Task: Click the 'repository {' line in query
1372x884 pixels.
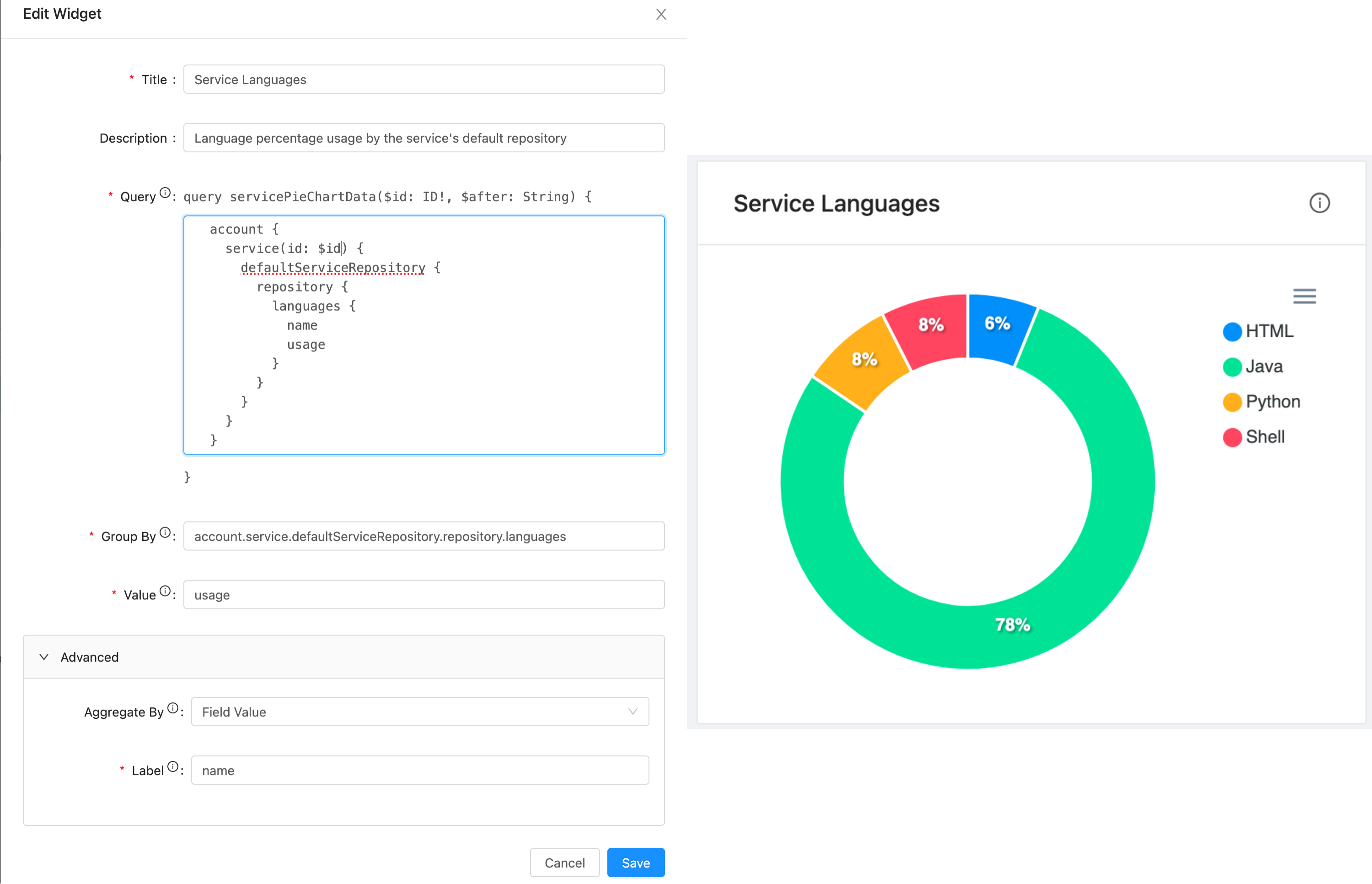Action: click(302, 286)
